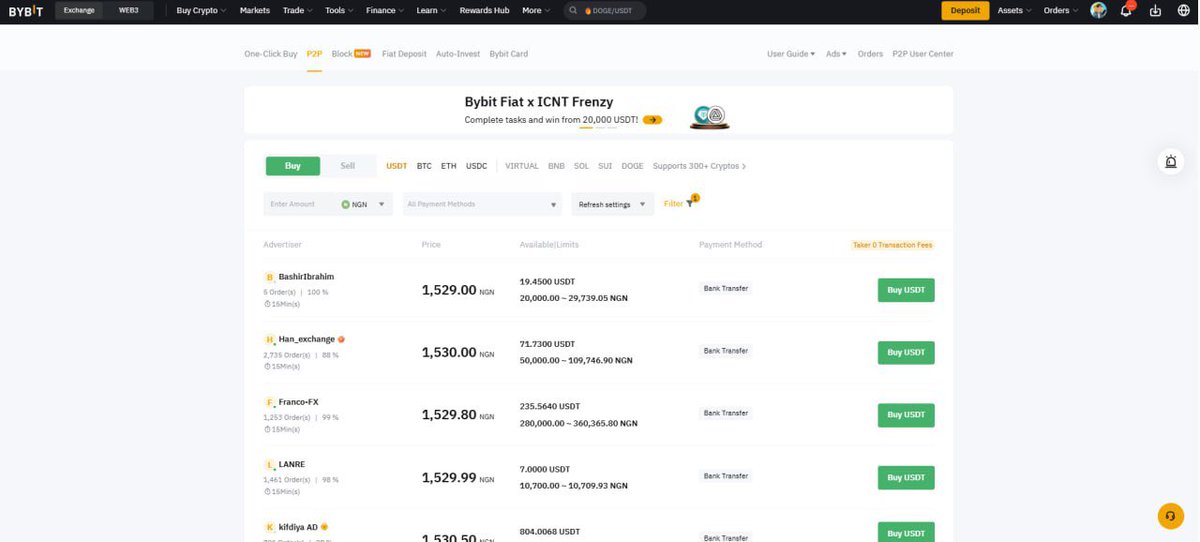Select the ETH coin tab
This screenshot has height=542, width=1200.
[449, 166]
